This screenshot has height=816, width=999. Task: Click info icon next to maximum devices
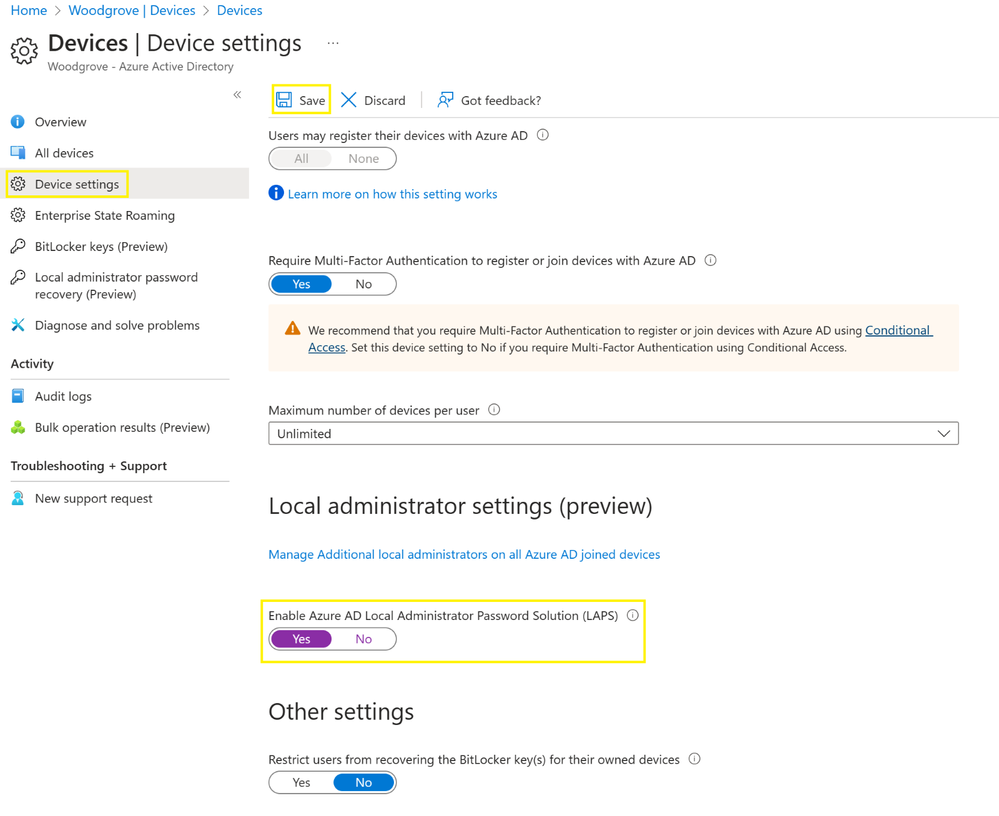494,410
